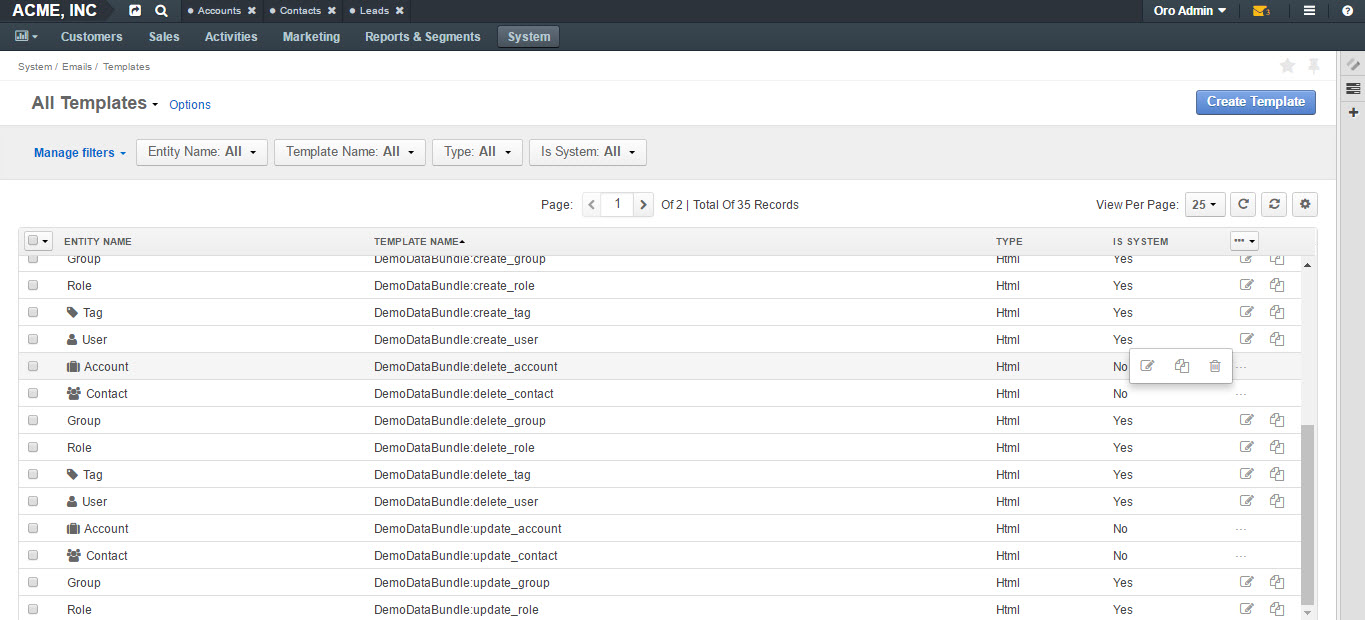Open the All Templates grid view dropdown

click(95, 103)
